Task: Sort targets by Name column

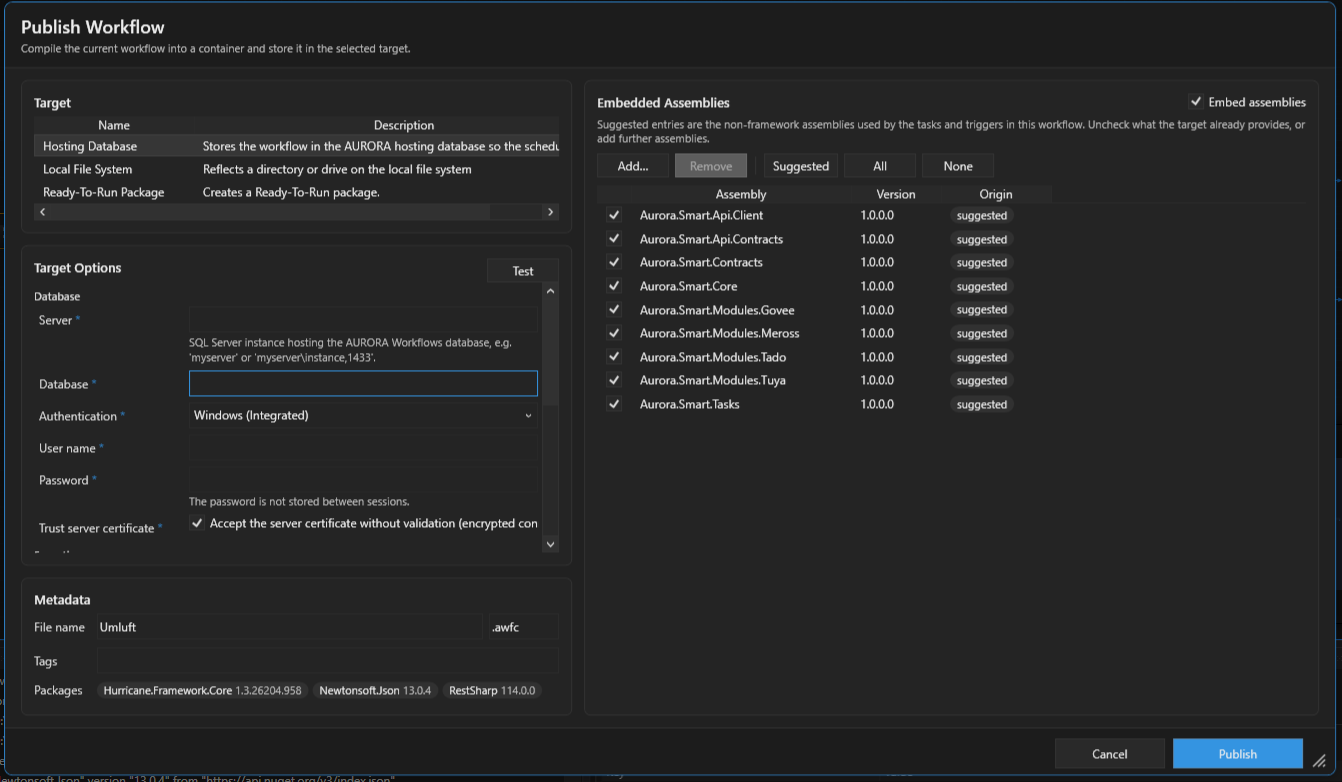Action: tap(114, 125)
